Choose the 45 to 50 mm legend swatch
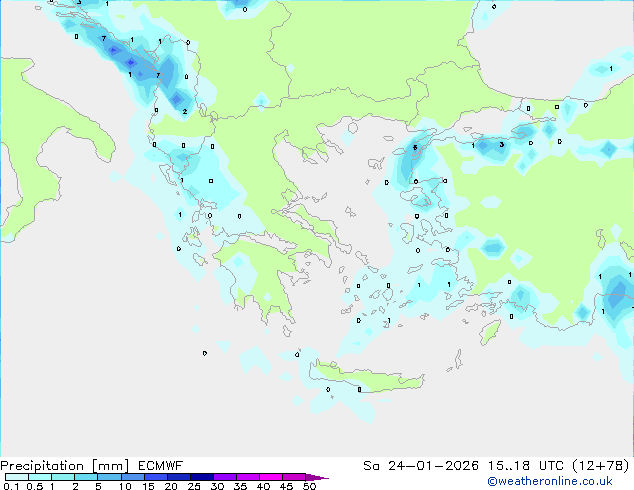Image resolution: width=634 pixels, height=490 pixels. click(x=294, y=477)
